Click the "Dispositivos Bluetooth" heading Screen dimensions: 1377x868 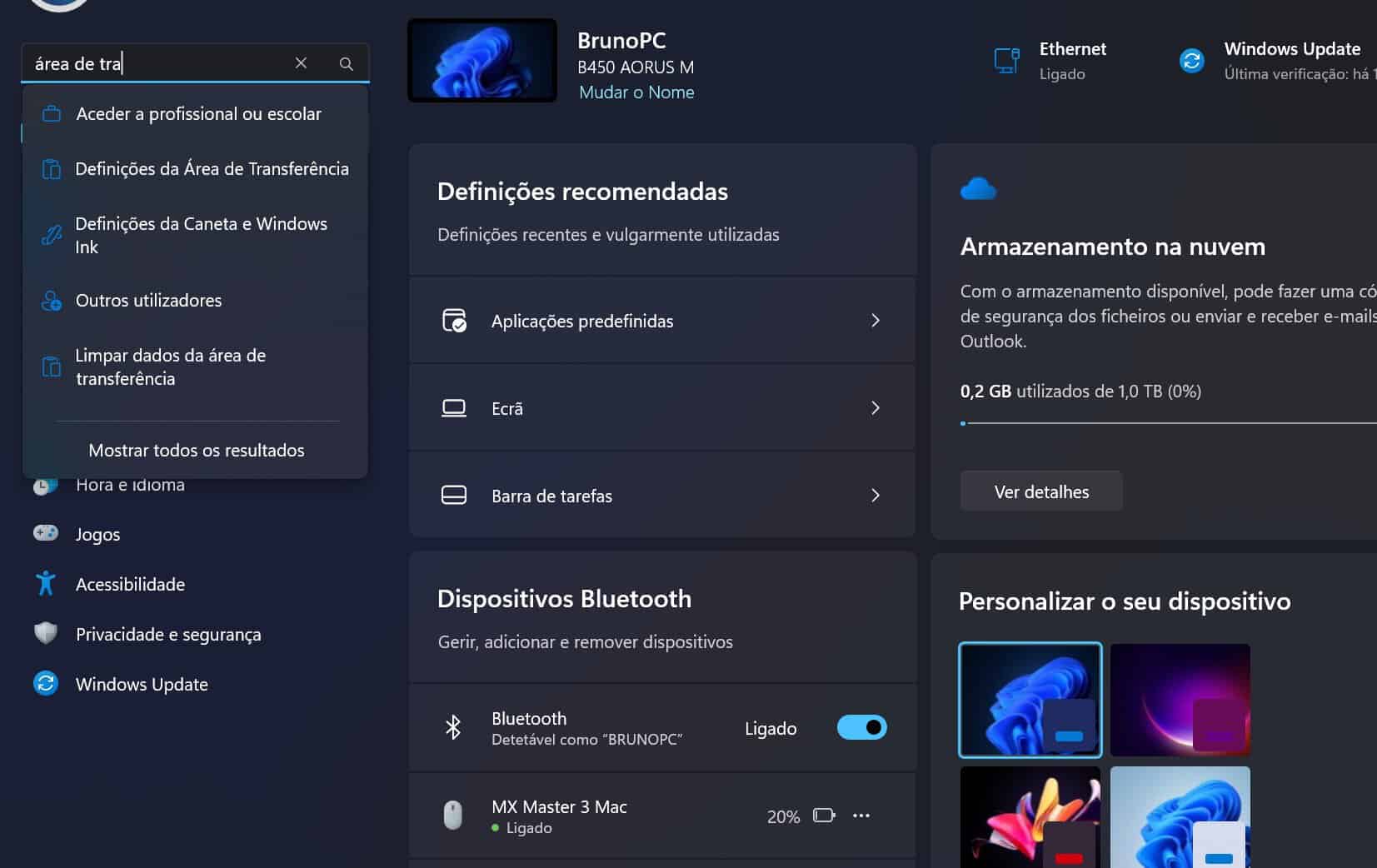564,599
